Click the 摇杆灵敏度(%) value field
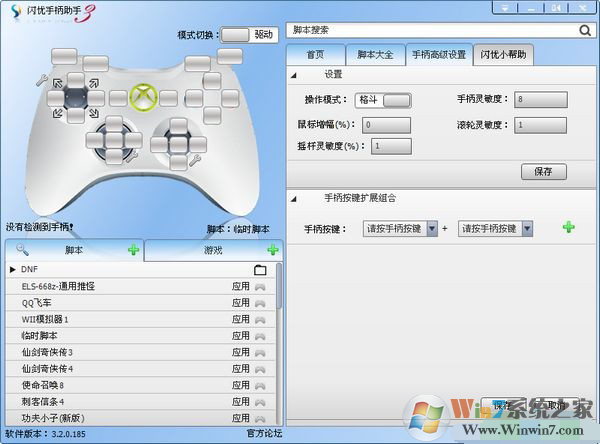This screenshot has height=444, width=600. (391, 146)
